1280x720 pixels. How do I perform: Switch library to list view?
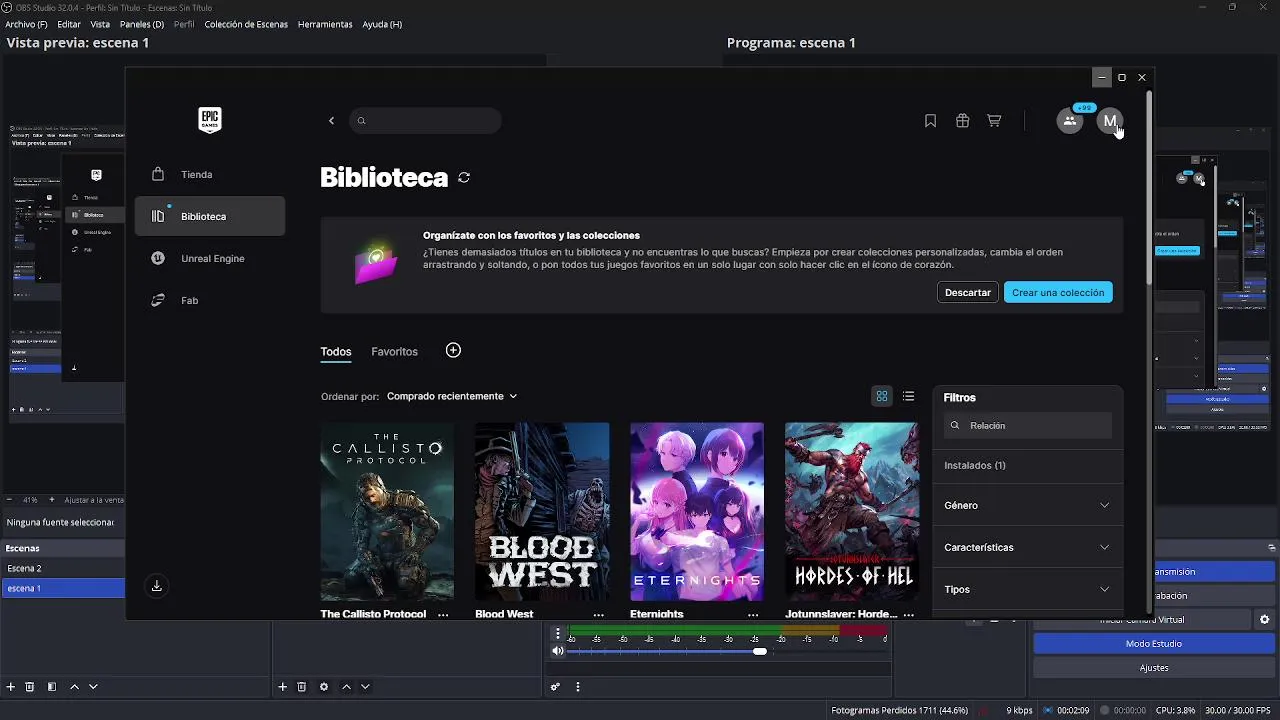908,396
